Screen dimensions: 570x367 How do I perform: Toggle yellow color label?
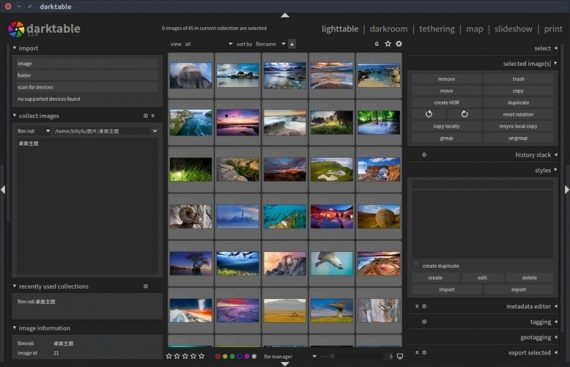click(x=225, y=356)
